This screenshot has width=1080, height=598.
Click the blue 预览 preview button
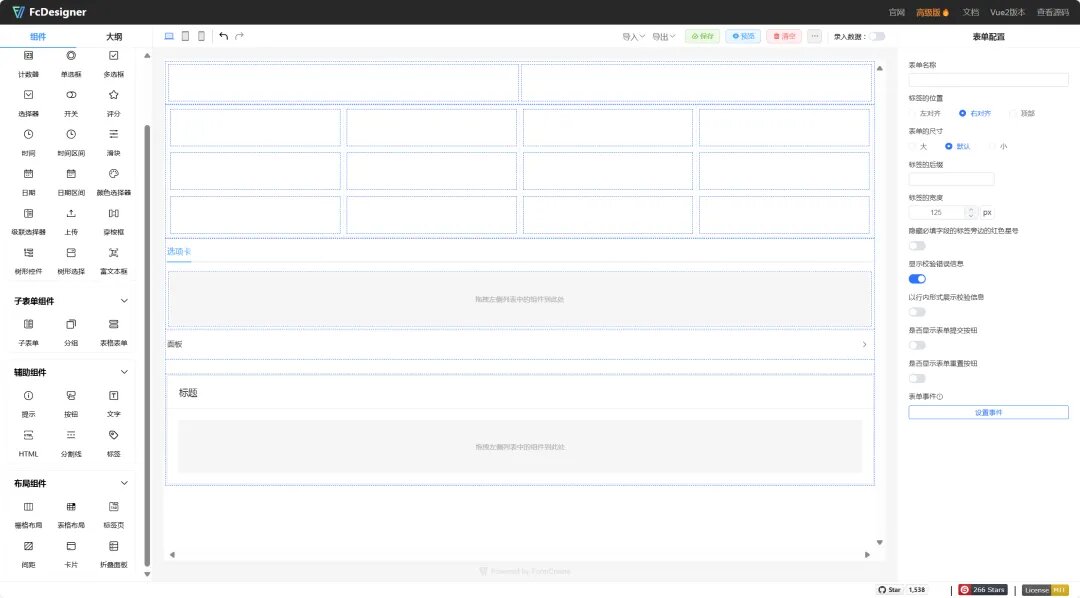pyautogui.click(x=743, y=36)
